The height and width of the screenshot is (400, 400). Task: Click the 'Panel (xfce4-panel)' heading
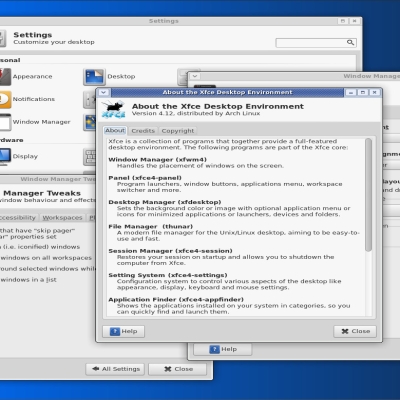point(145,178)
